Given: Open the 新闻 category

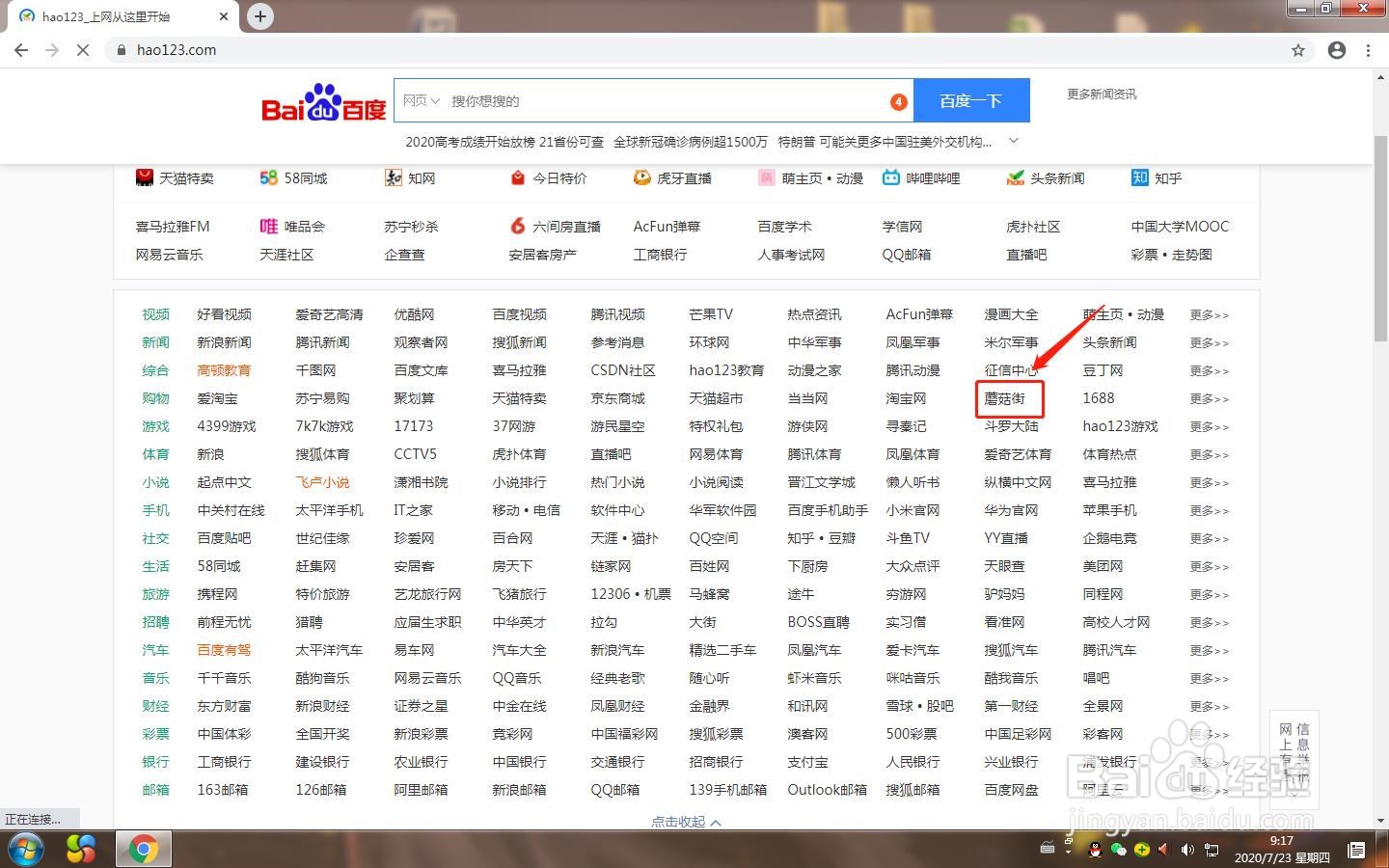Looking at the screenshot, I should [x=155, y=342].
